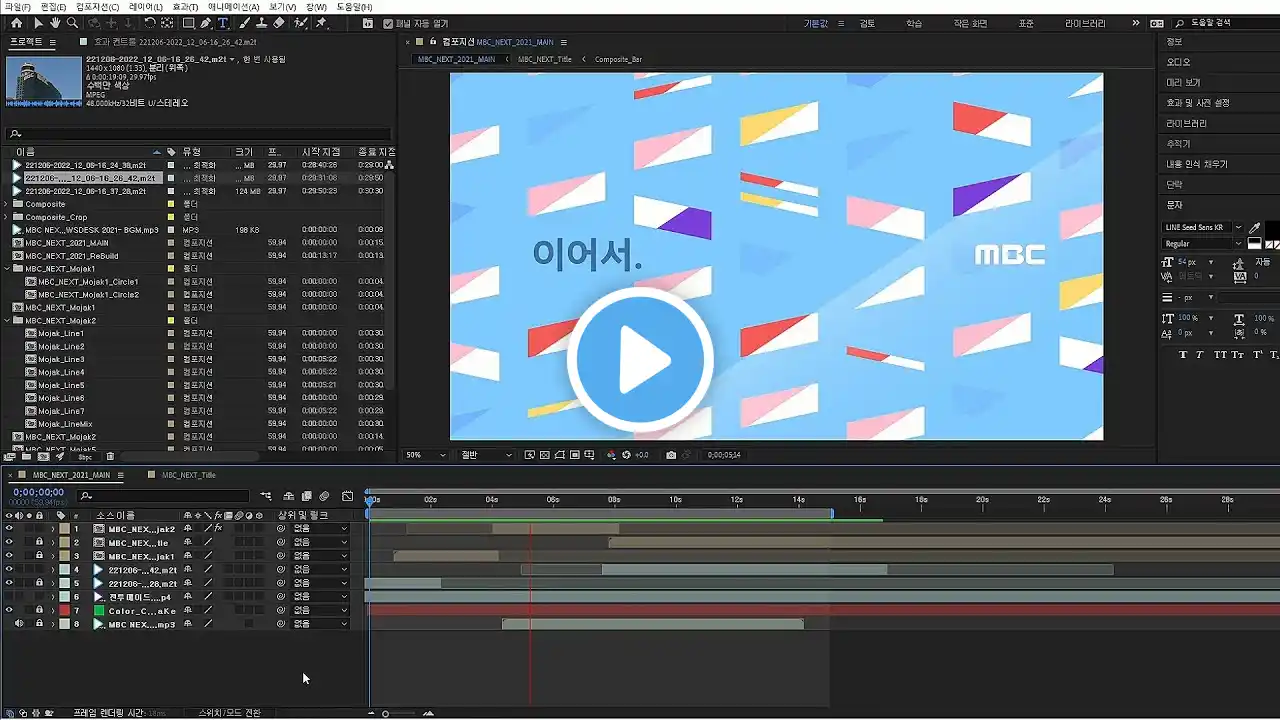Expand the Composite folder in Project panel
Screen dimensions: 1280x720
point(7,204)
